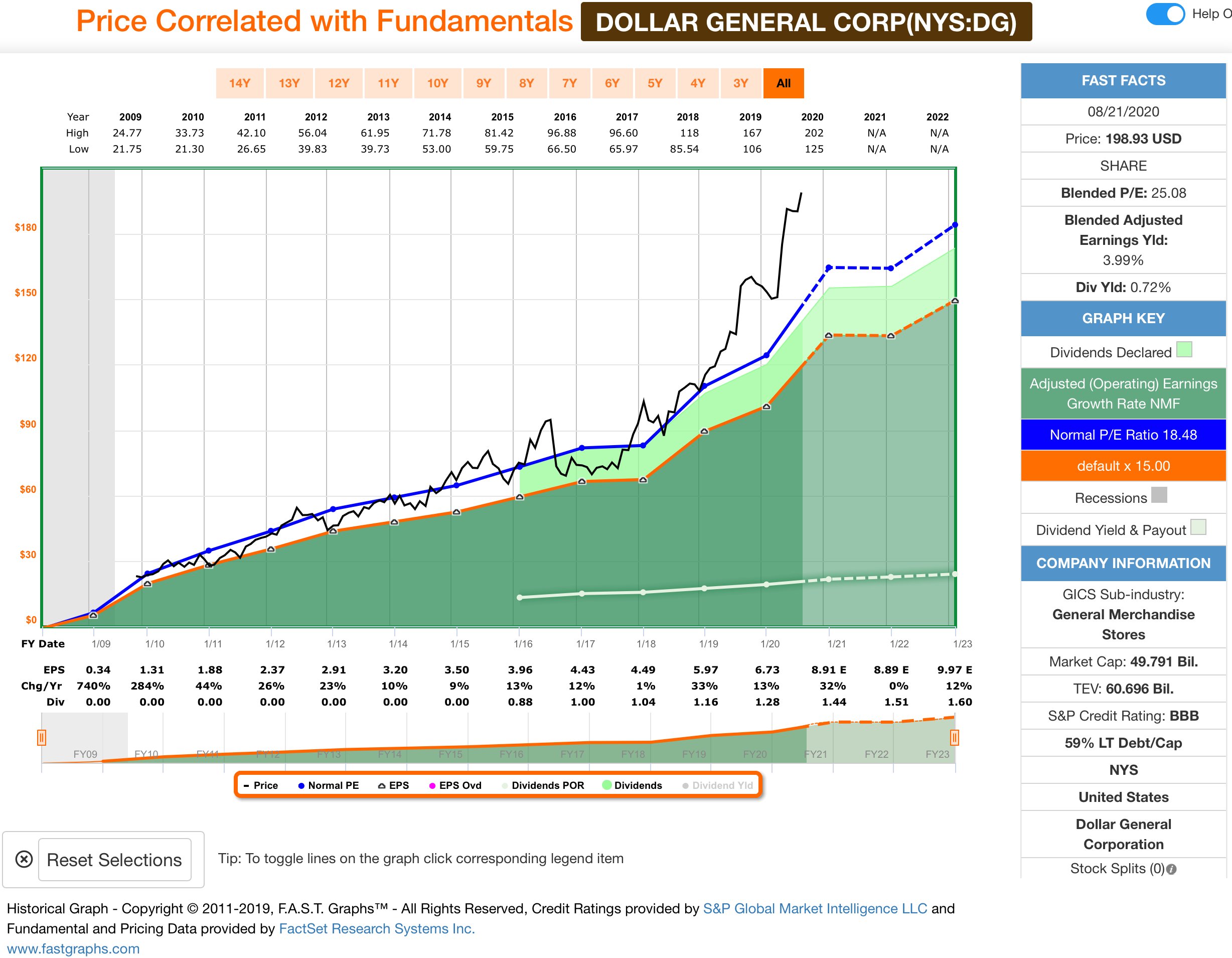
Task: Click the Reset Selections X icon
Action: click(x=24, y=859)
